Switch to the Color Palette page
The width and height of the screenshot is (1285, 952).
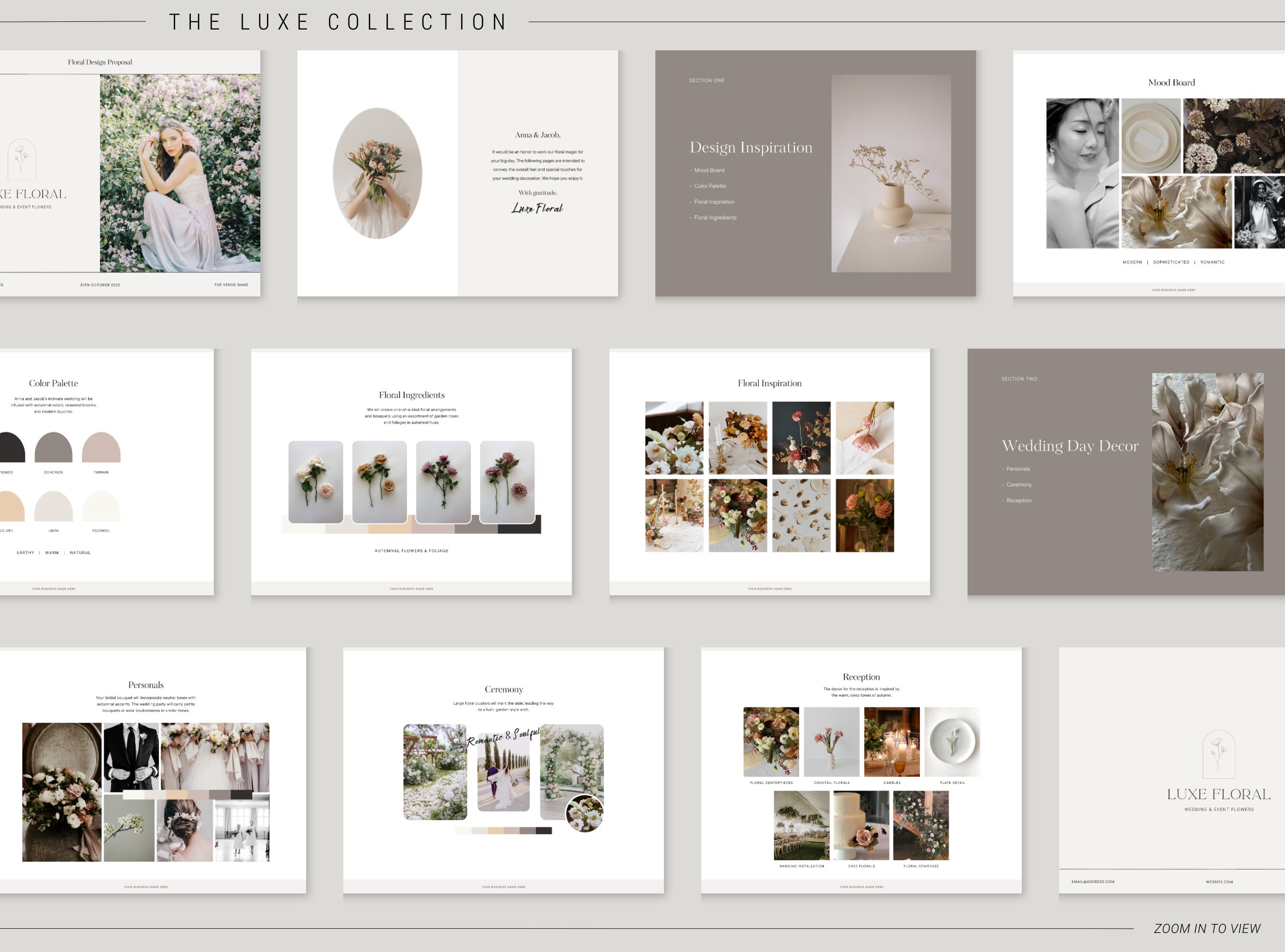point(54,382)
